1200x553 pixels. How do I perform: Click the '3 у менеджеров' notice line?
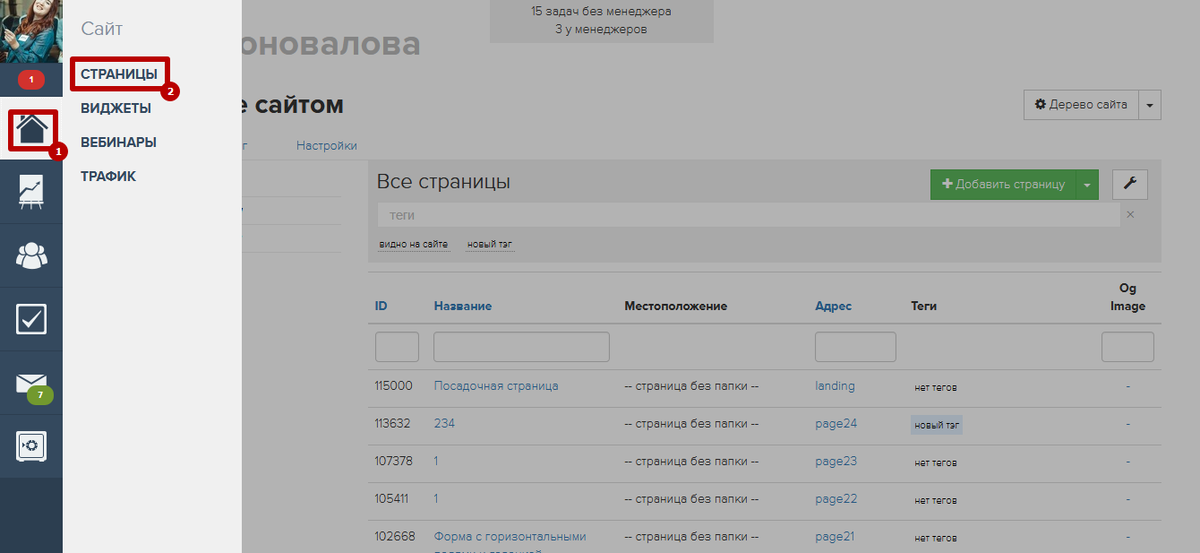click(x=601, y=30)
